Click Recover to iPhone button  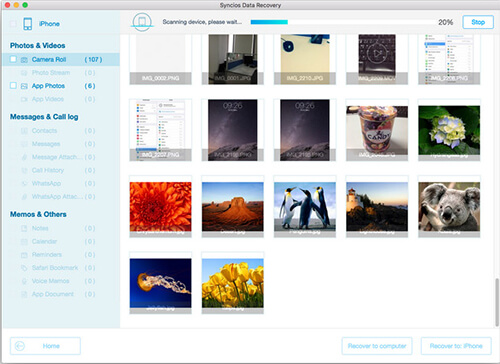click(x=456, y=346)
